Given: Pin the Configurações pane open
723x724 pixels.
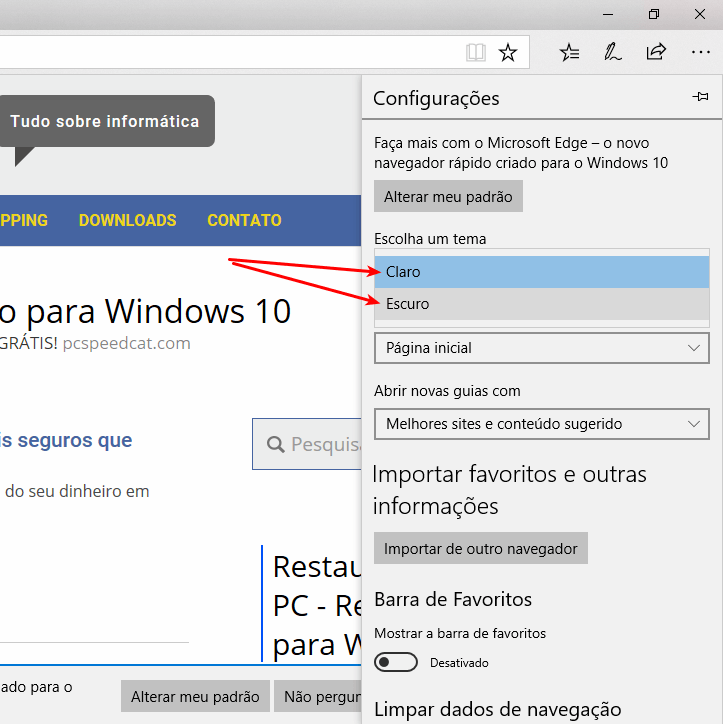Looking at the screenshot, I should click(700, 97).
